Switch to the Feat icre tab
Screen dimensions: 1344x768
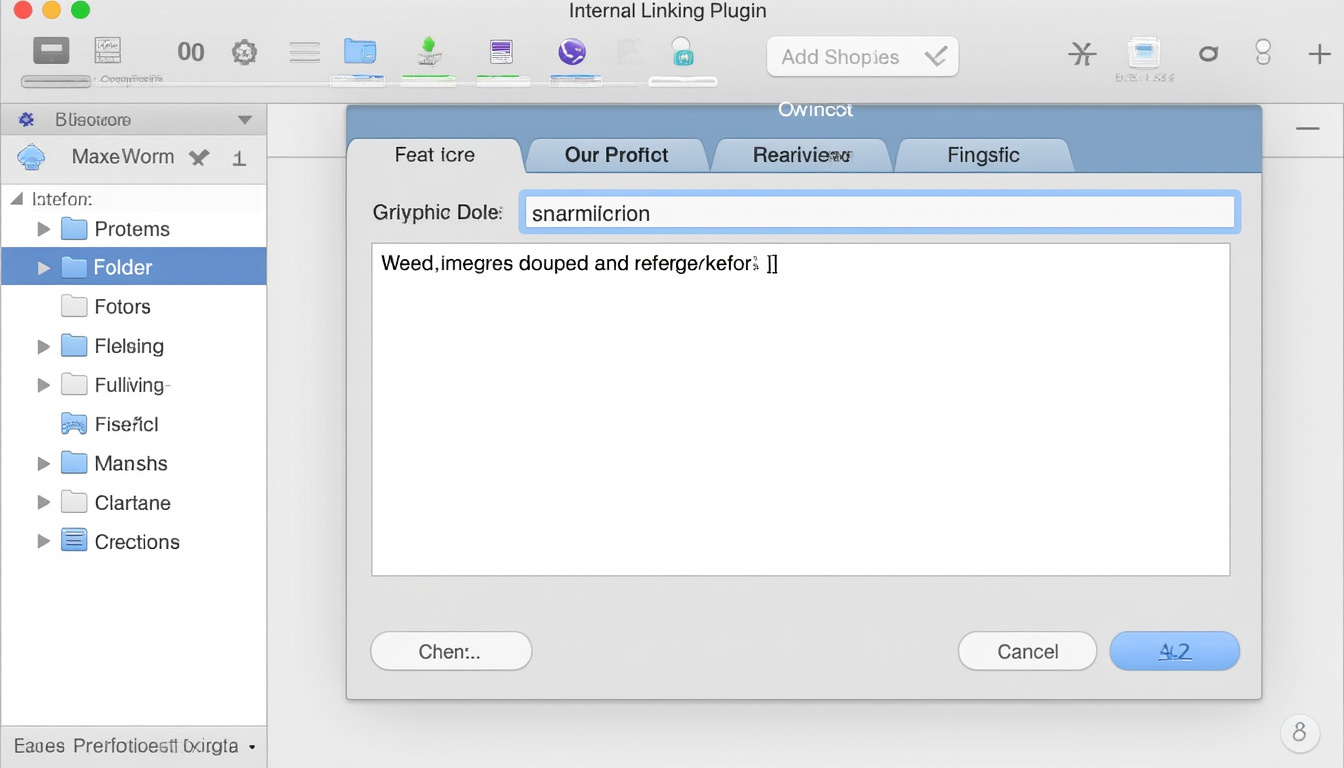pyautogui.click(x=435, y=155)
